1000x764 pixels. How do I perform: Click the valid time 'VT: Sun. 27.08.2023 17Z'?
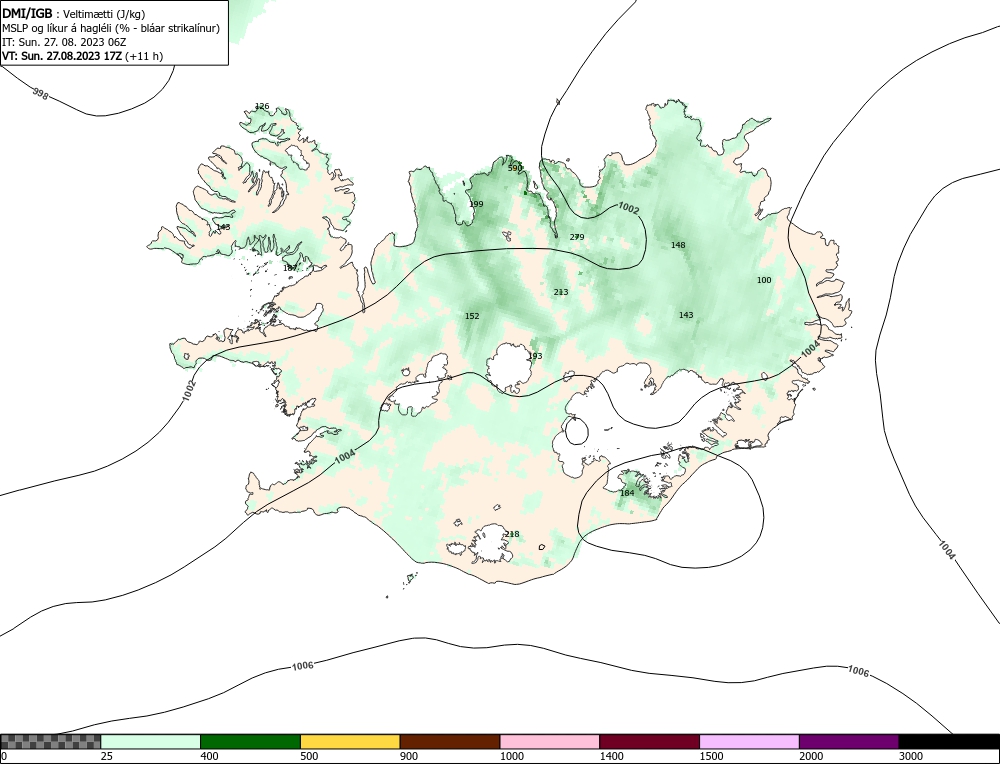[x=62, y=56]
